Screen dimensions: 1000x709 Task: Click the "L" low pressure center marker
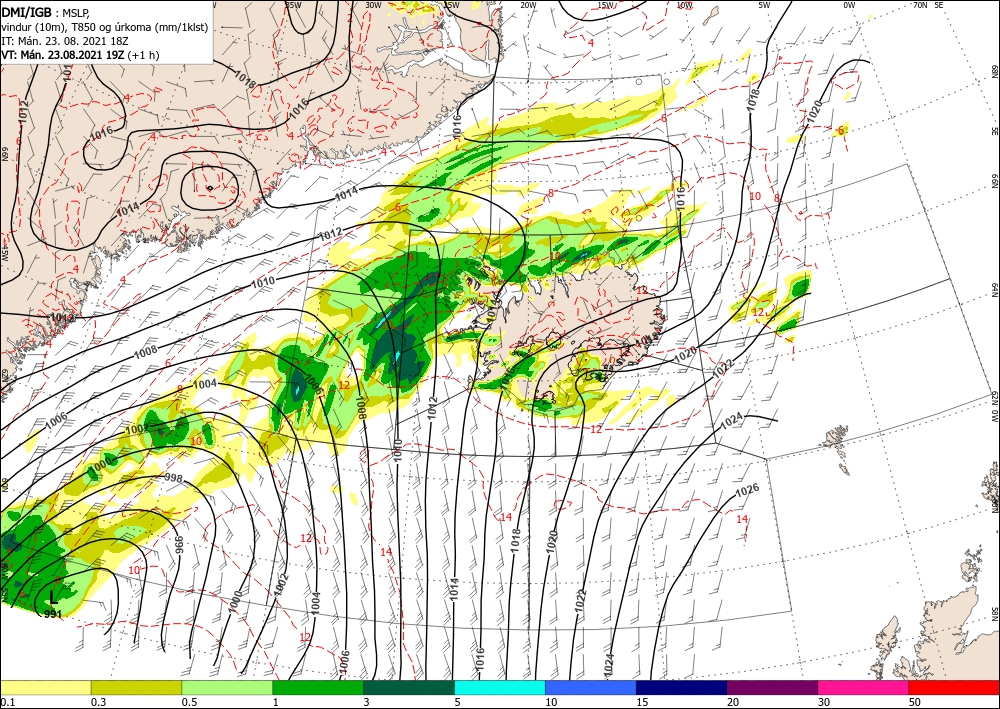click(54, 598)
